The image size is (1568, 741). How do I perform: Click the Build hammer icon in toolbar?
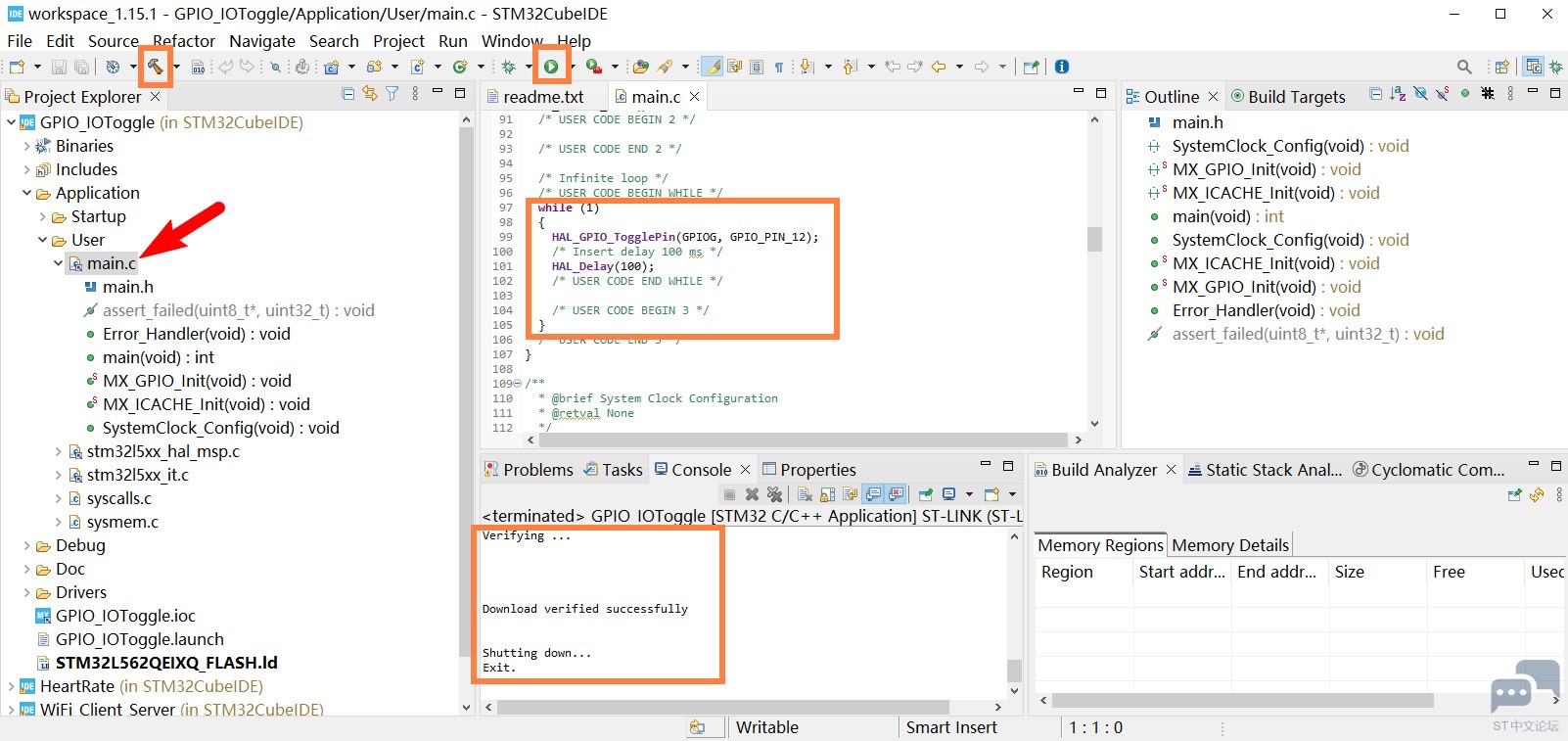(x=156, y=67)
